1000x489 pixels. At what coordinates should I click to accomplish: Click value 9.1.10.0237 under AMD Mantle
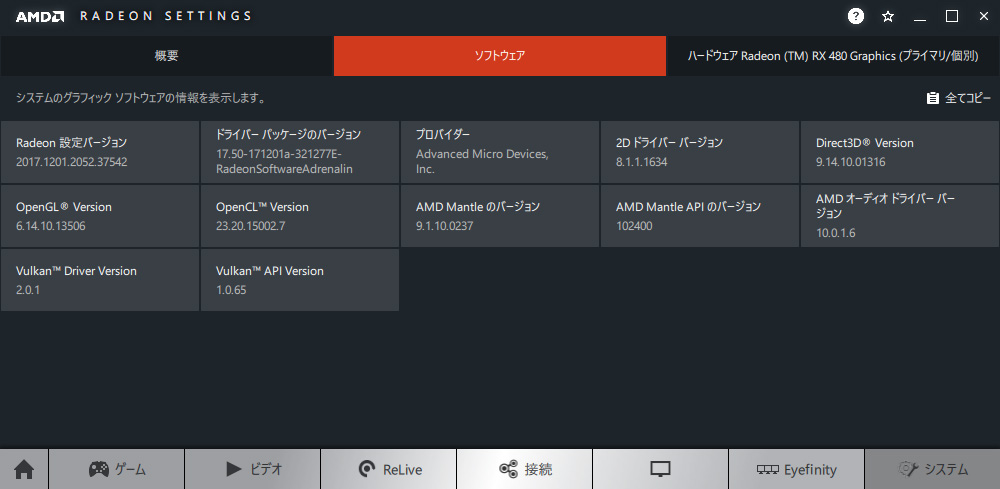point(445,226)
